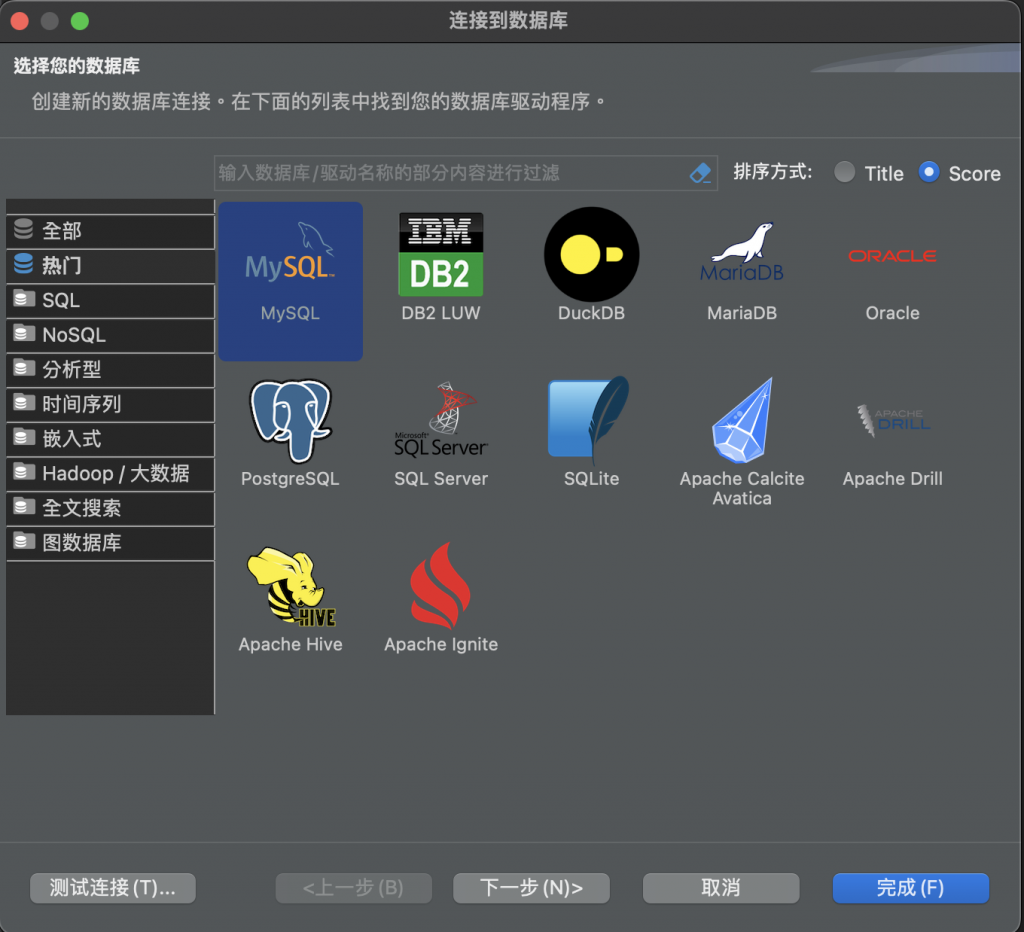Open the NoSQL category
This screenshot has width=1024, height=932.
pos(110,335)
